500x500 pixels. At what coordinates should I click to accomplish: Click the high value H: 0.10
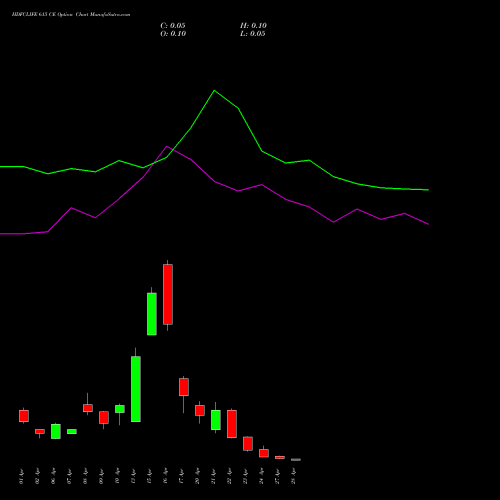click(x=253, y=26)
